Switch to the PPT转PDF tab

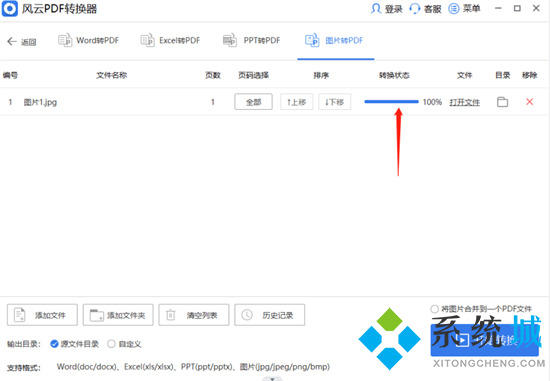[251, 40]
